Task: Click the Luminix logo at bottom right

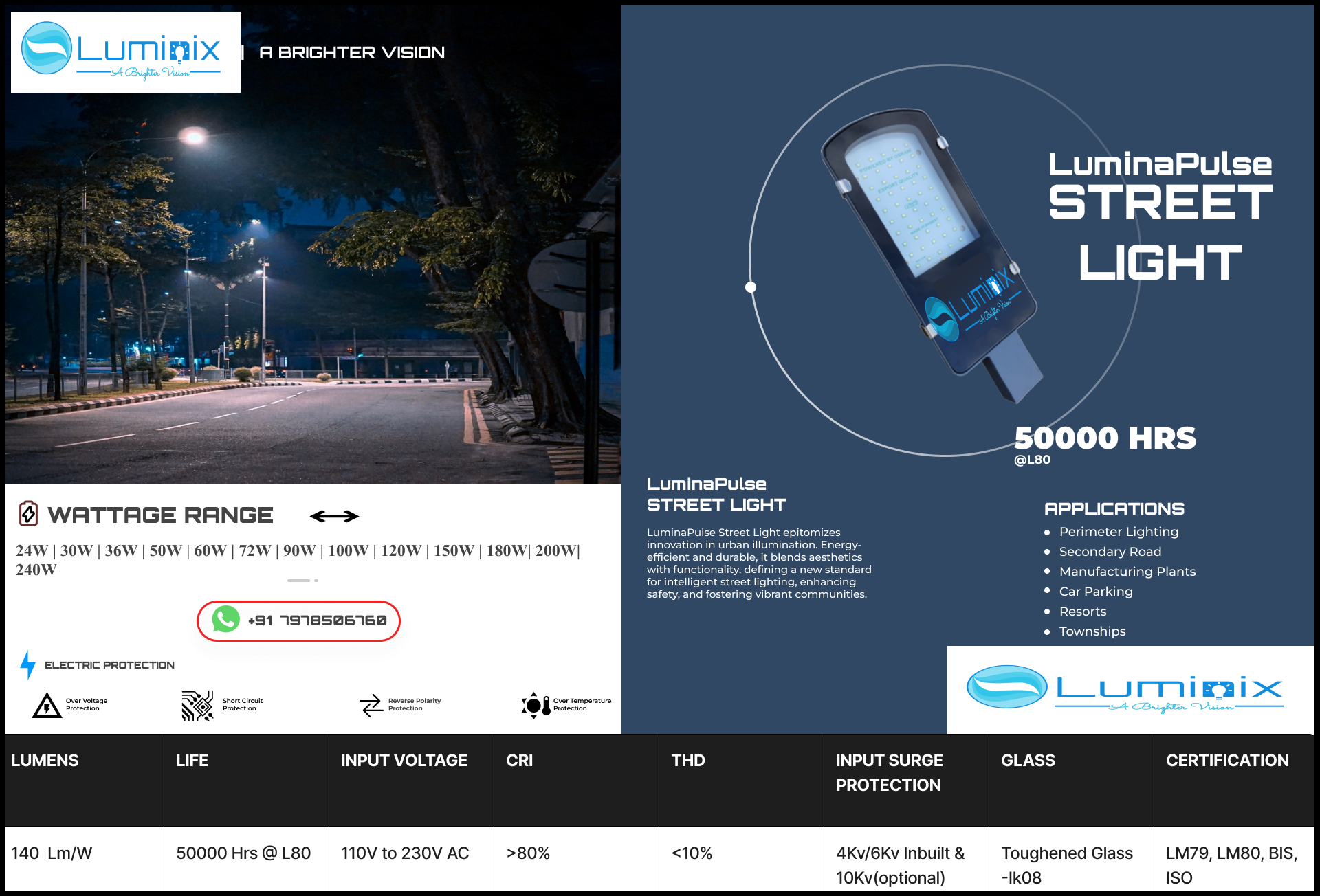Action: (x=1130, y=689)
